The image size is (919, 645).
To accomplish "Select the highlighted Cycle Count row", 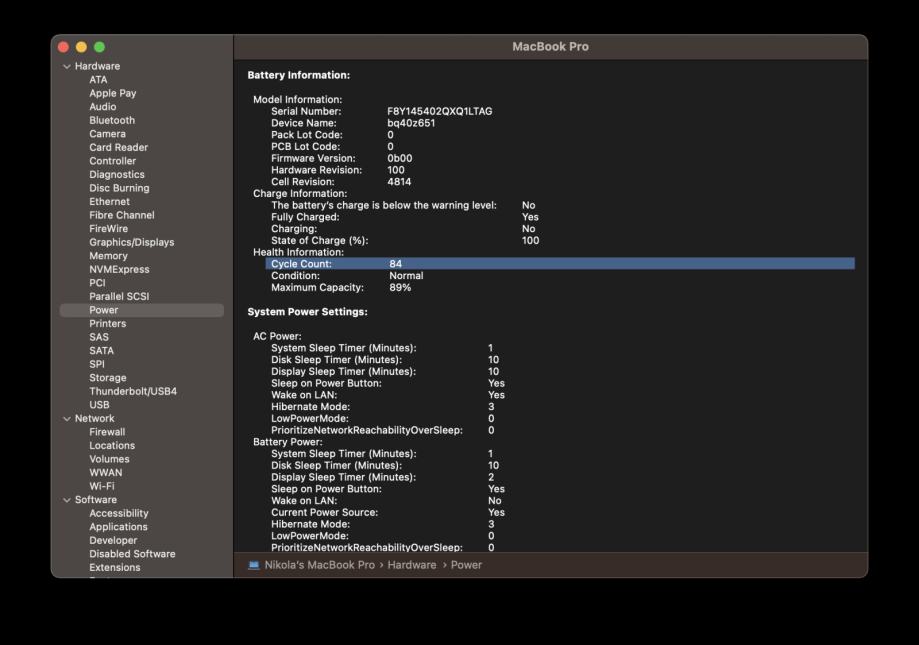I will pyautogui.click(x=560, y=264).
